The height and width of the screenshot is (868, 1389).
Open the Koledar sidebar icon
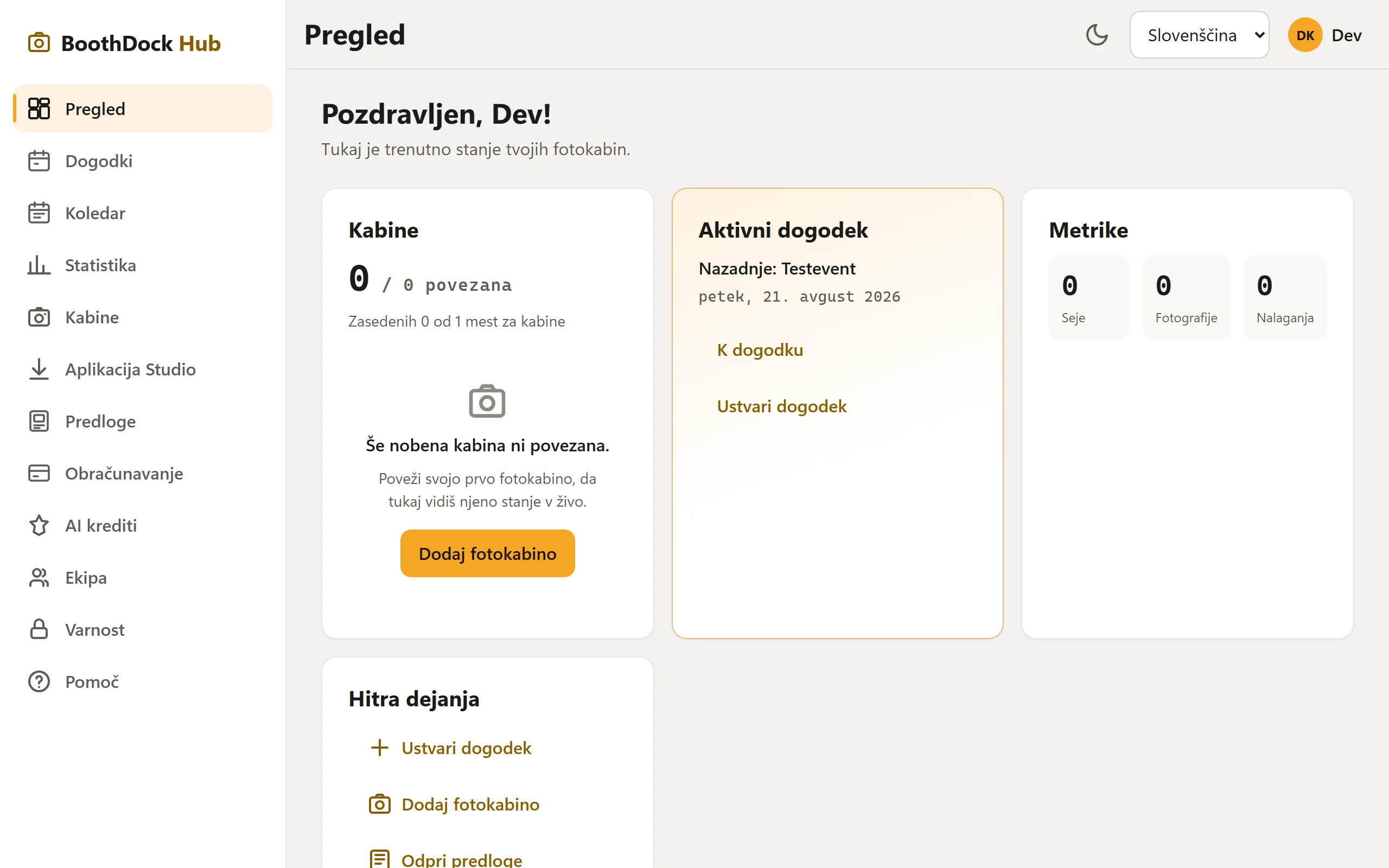(x=39, y=213)
